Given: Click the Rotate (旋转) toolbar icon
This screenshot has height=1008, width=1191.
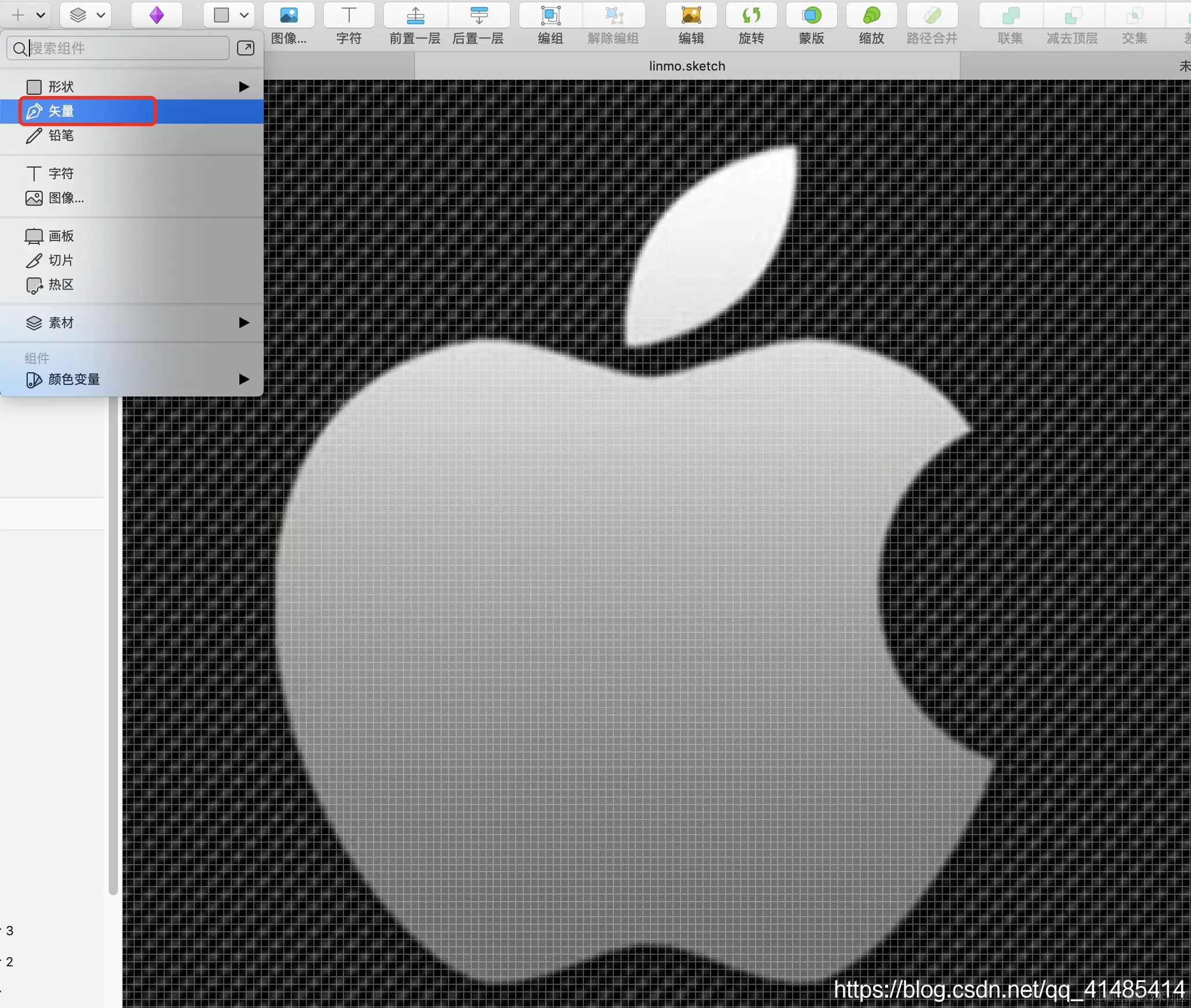Looking at the screenshot, I should 751,16.
